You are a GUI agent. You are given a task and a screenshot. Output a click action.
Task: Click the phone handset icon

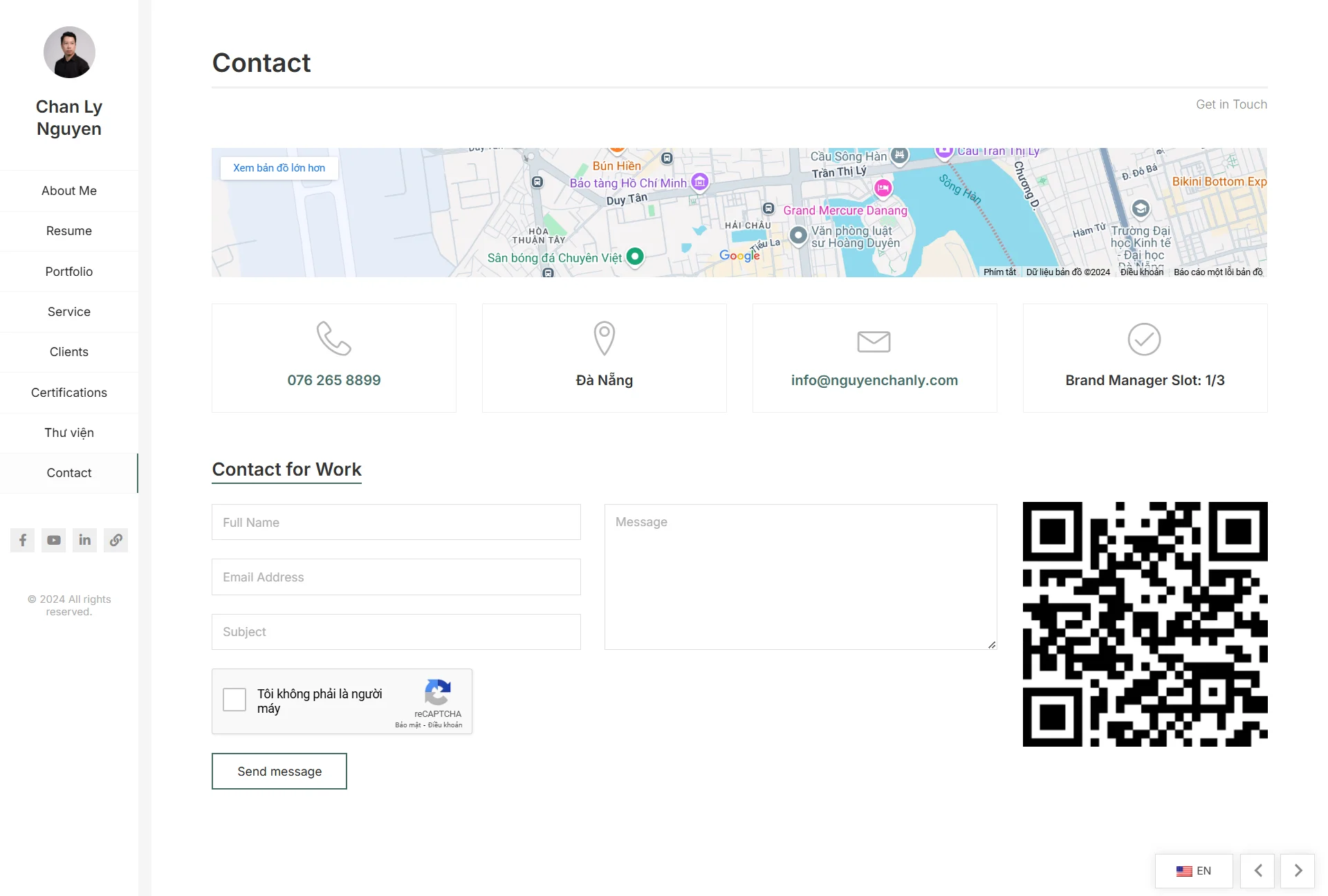pos(334,339)
